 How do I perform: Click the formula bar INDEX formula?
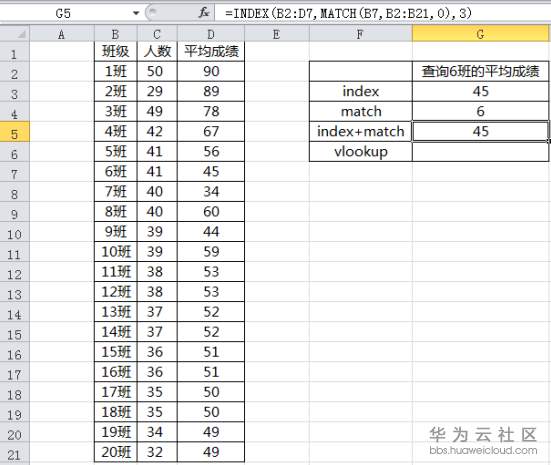pyautogui.click(x=348, y=13)
